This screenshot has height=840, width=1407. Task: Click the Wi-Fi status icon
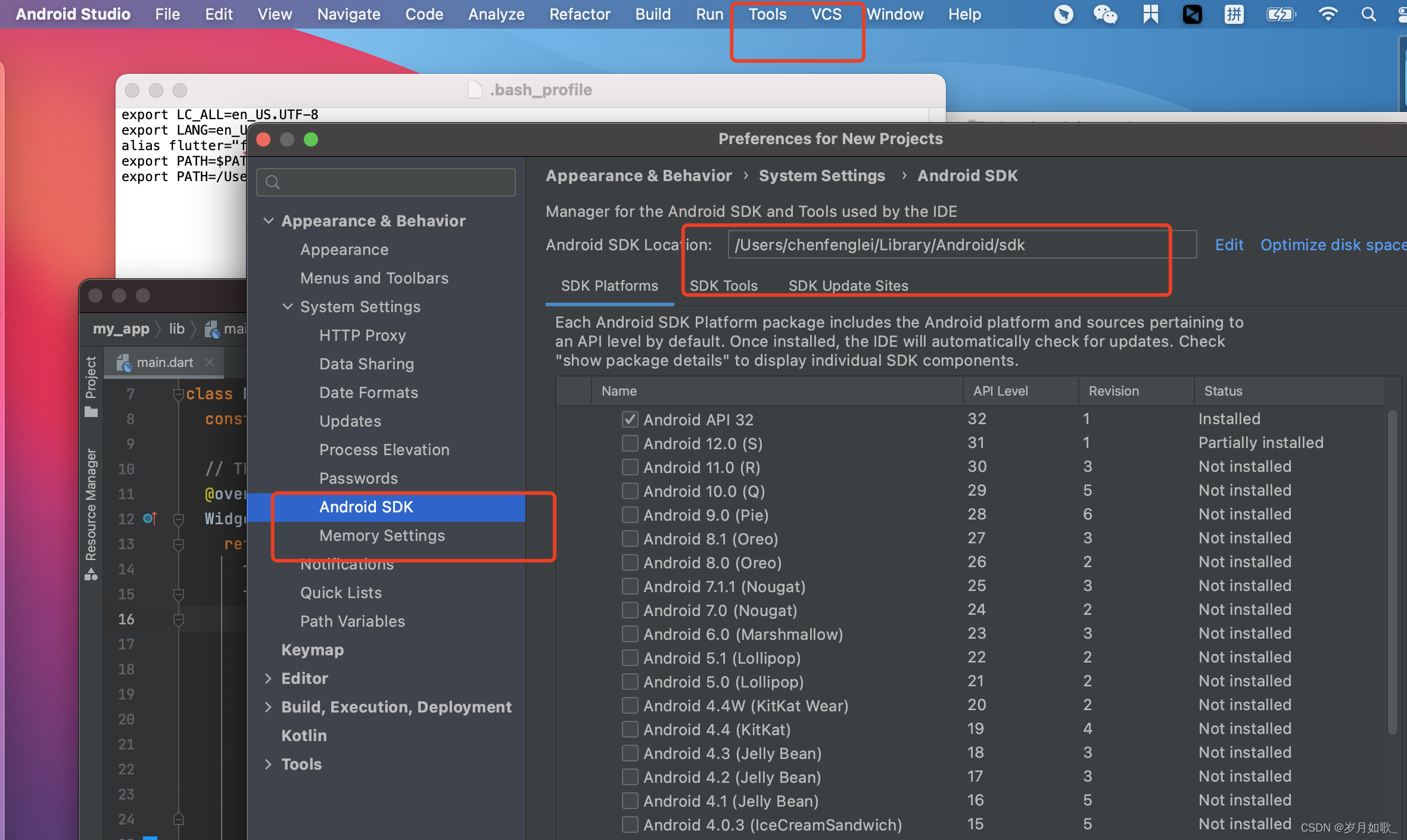coord(1328,14)
